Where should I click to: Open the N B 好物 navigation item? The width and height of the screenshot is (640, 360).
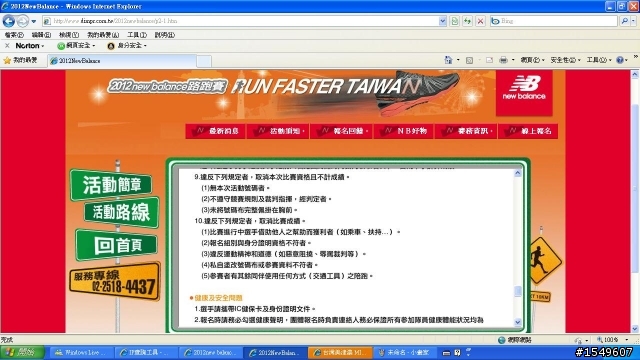[x=404, y=131]
